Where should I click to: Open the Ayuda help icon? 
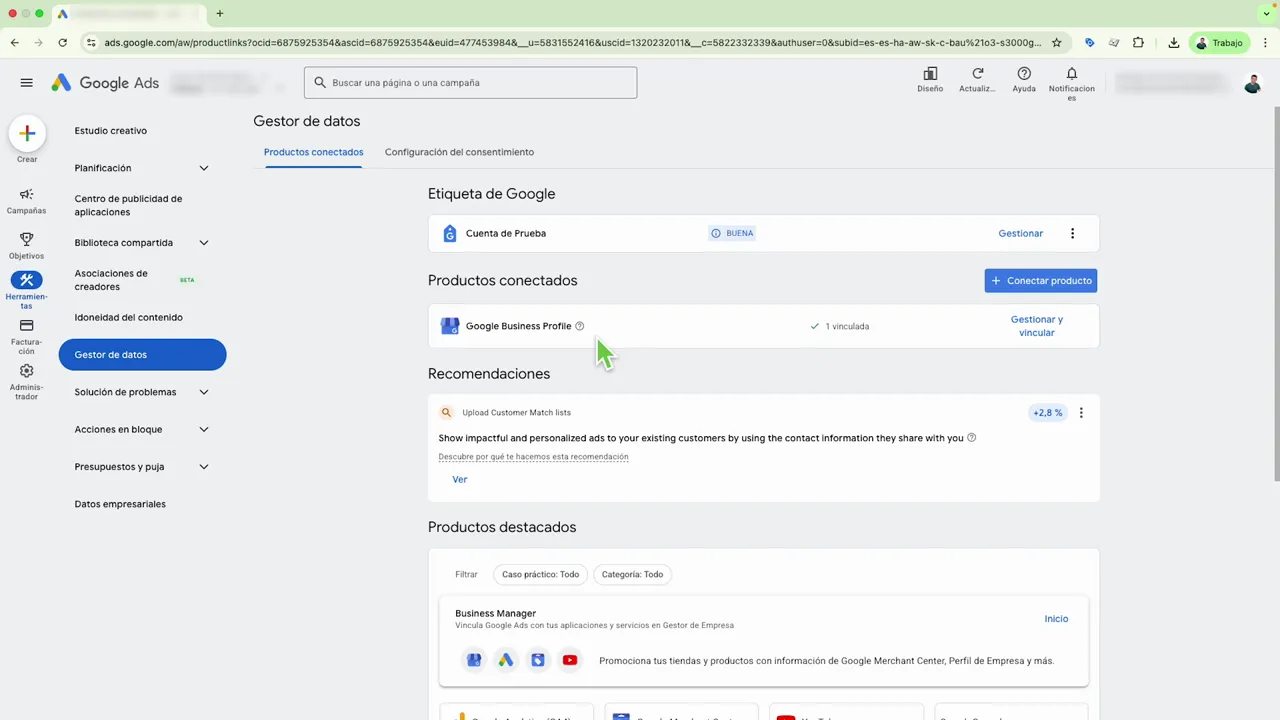click(1024, 72)
